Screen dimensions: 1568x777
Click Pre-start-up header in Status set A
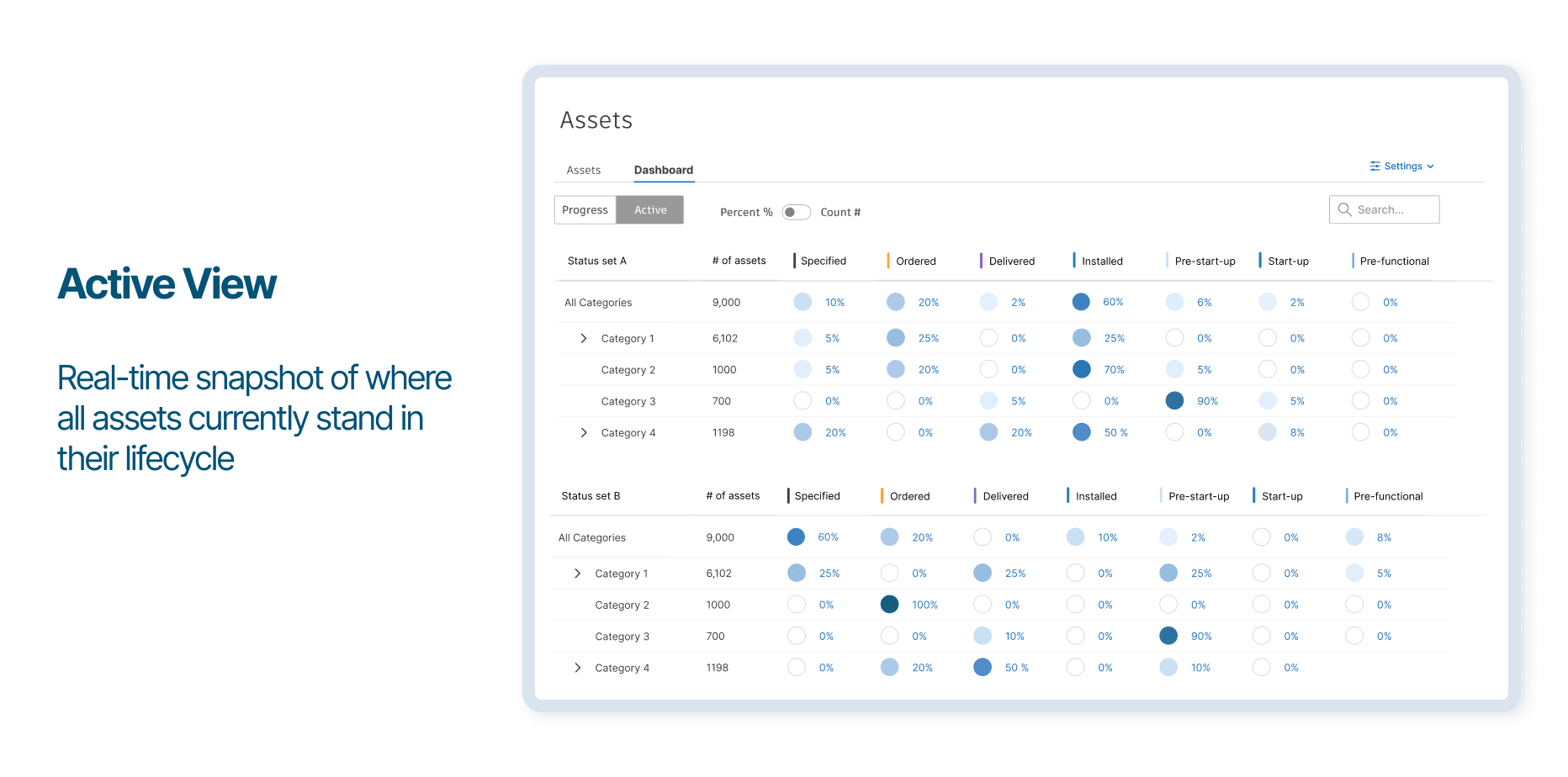[1205, 261]
